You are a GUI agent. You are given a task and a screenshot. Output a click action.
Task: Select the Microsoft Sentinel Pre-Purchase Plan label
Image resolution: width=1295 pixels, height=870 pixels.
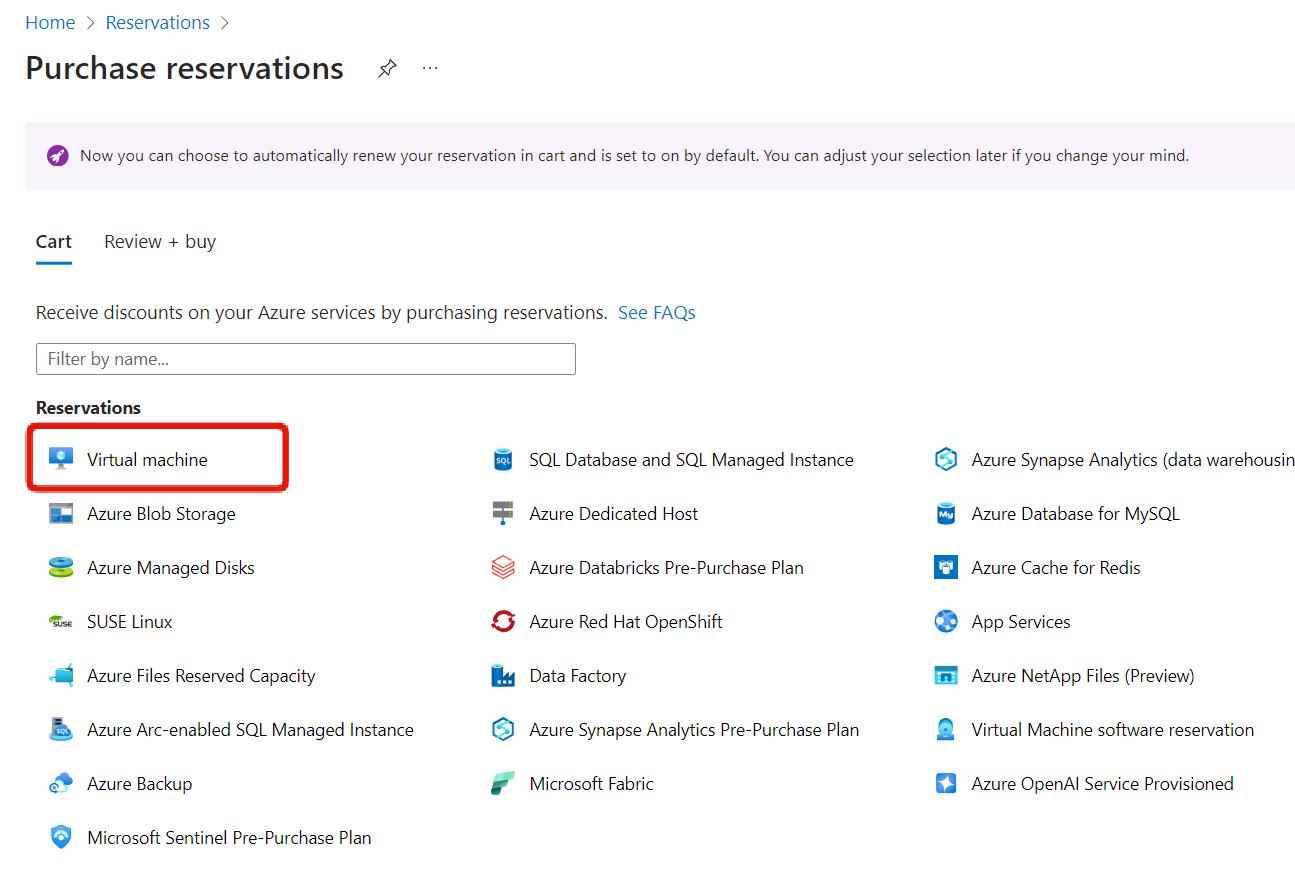[229, 837]
